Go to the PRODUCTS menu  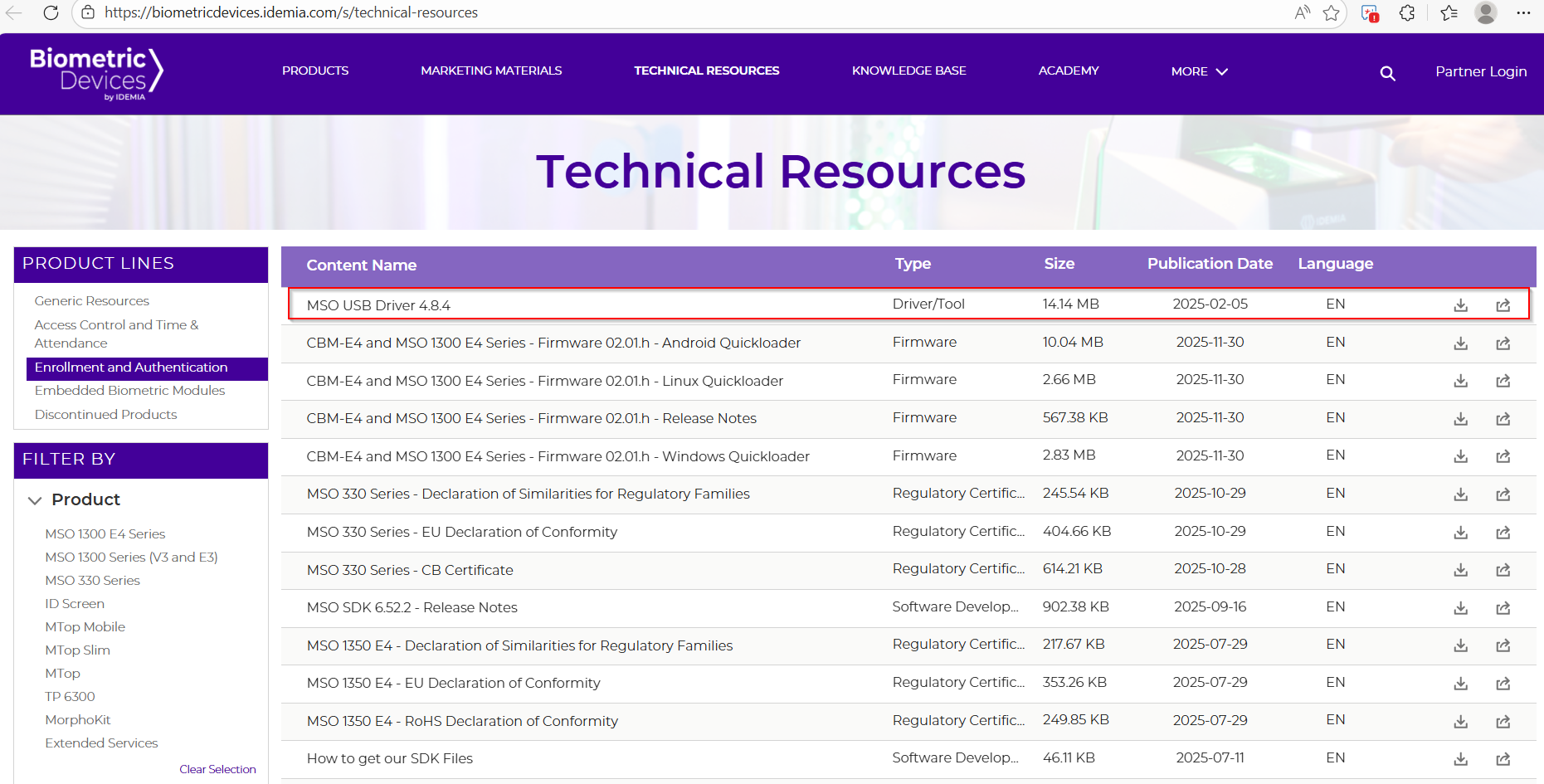[315, 71]
